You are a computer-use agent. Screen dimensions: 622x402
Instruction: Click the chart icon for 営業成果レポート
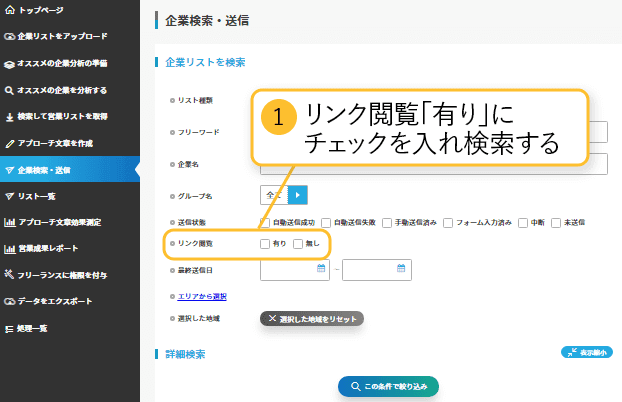click(10, 249)
